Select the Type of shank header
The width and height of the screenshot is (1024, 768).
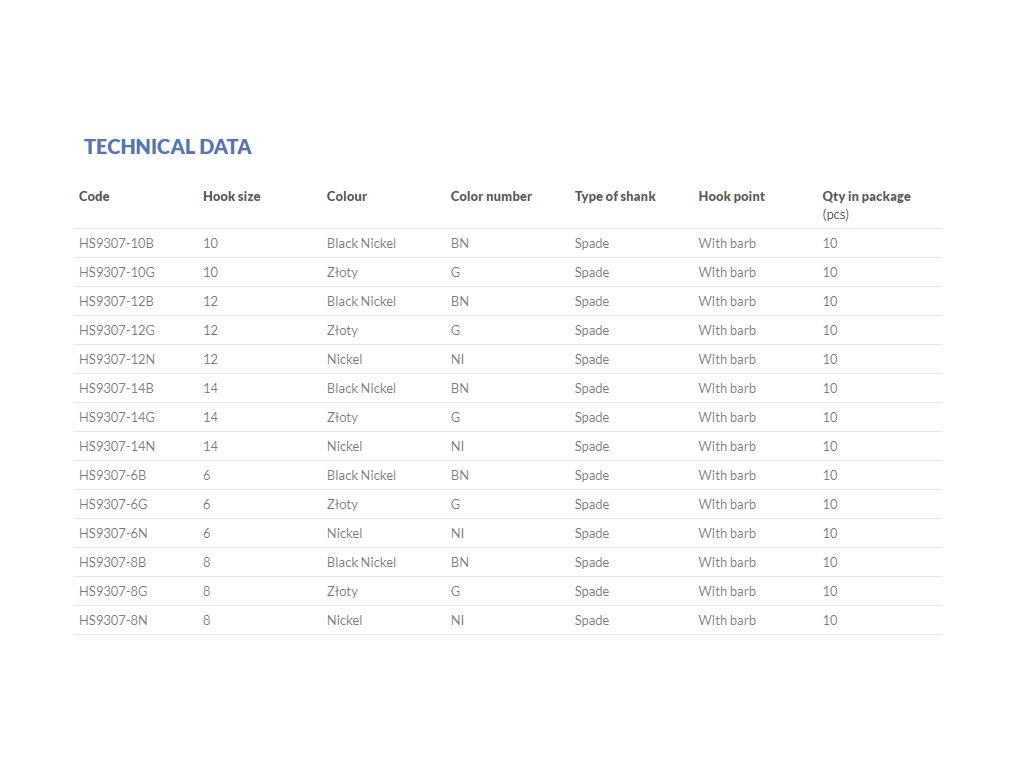(x=615, y=196)
